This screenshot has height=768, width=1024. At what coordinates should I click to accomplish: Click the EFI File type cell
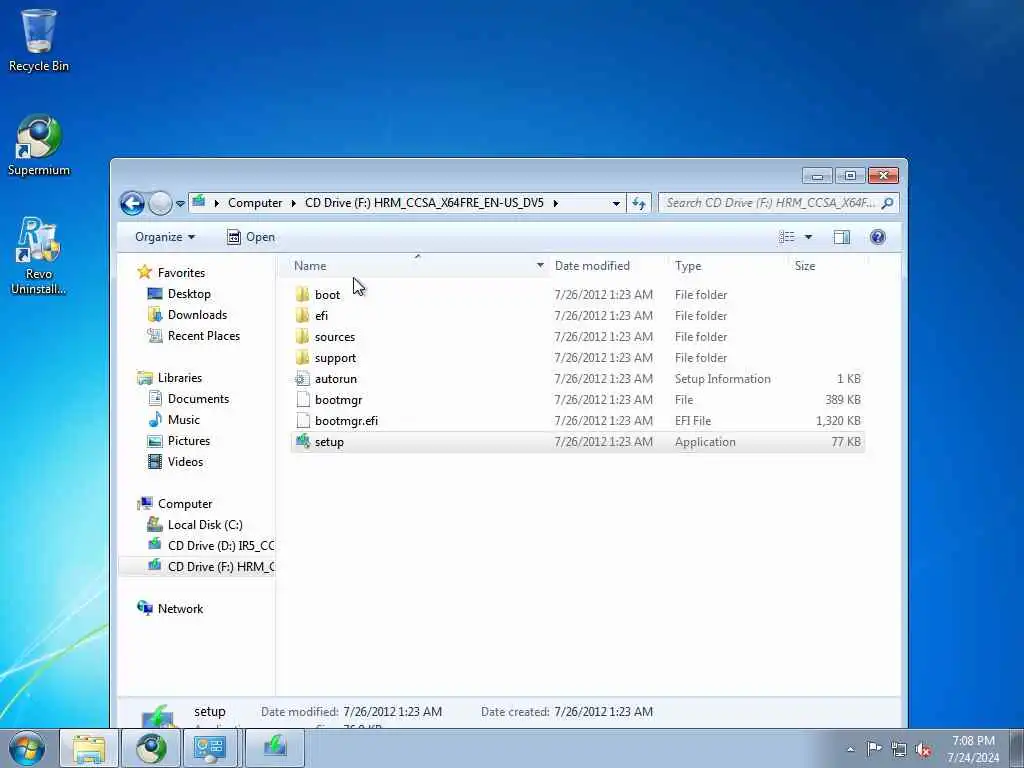[x=693, y=421]
